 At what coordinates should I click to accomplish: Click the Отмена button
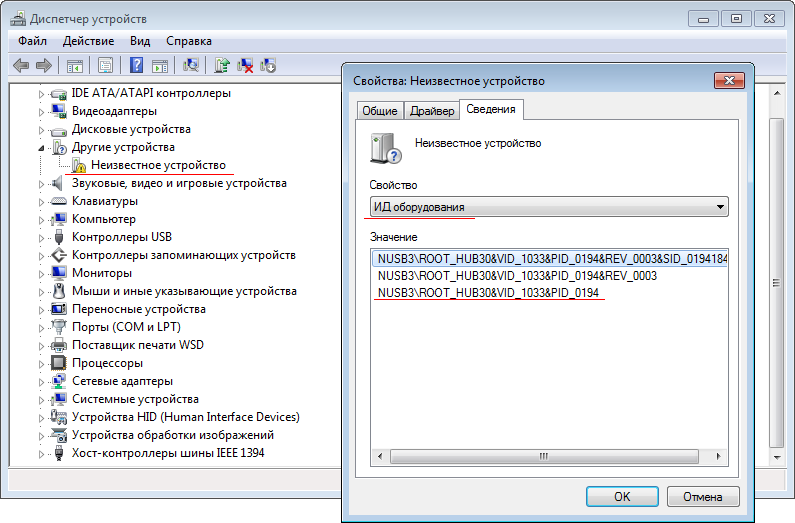tap(703, 497)
